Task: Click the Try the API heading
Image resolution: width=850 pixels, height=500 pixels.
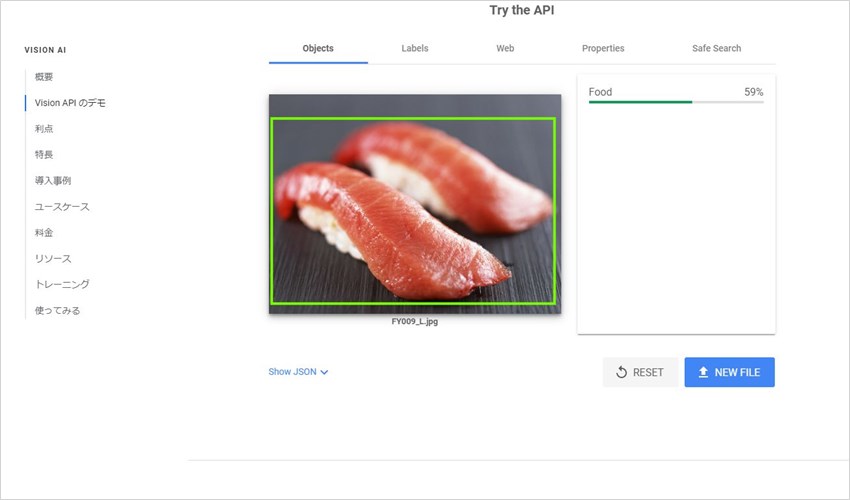Action: (521, 10)
